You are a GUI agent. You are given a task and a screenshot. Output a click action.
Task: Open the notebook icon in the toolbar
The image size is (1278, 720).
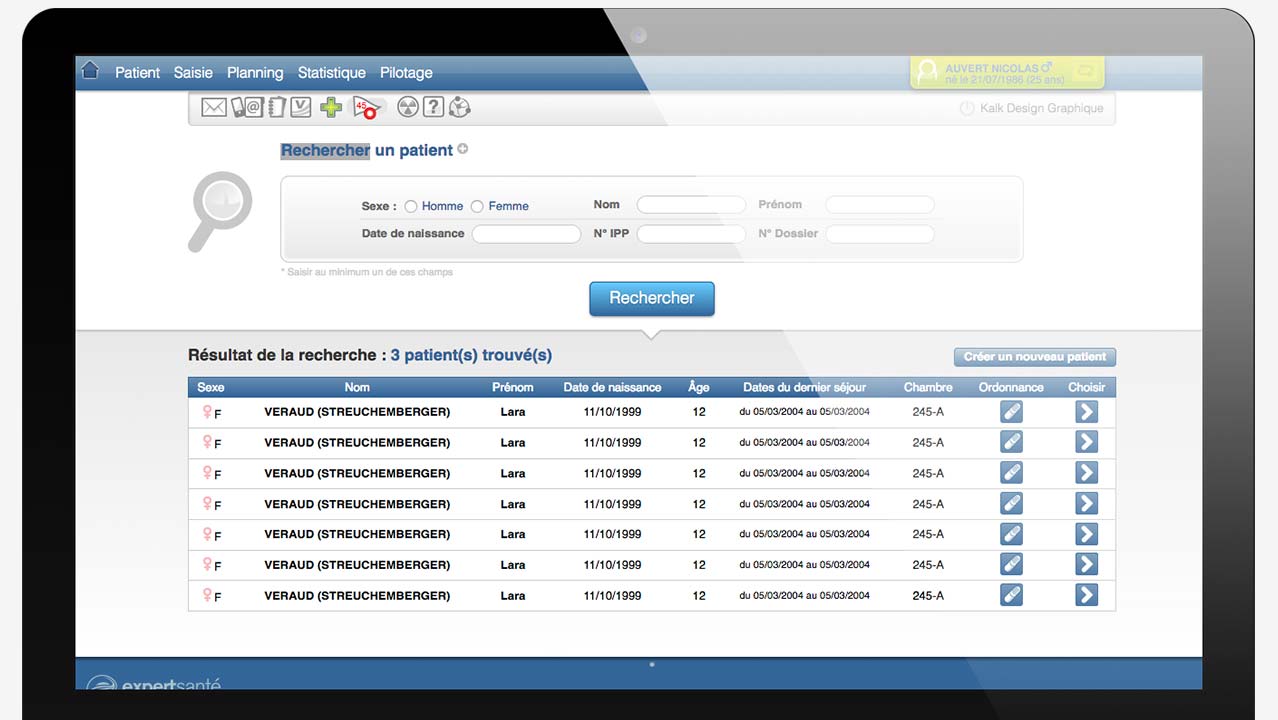276,107
